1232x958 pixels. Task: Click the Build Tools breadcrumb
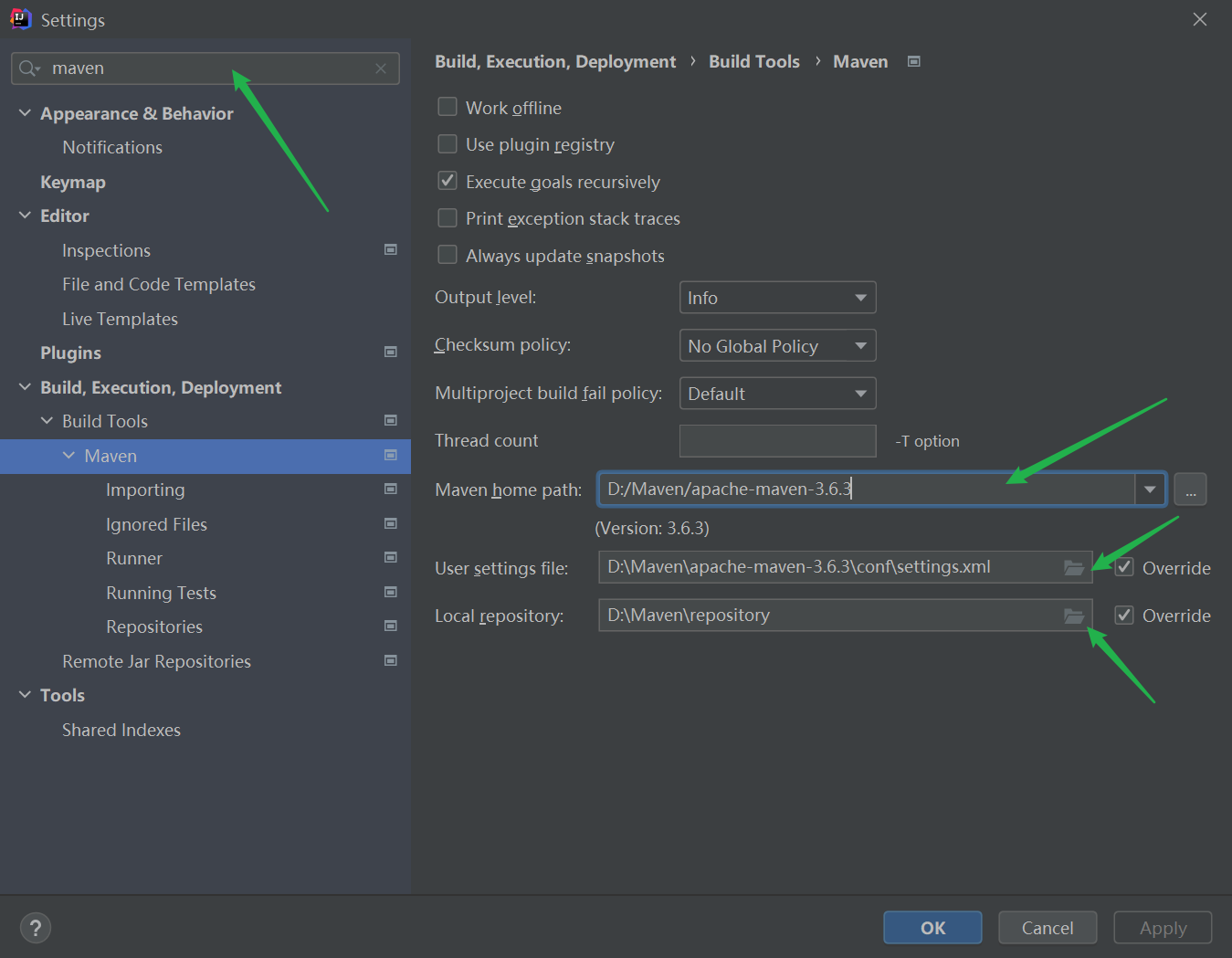point(754,61)
